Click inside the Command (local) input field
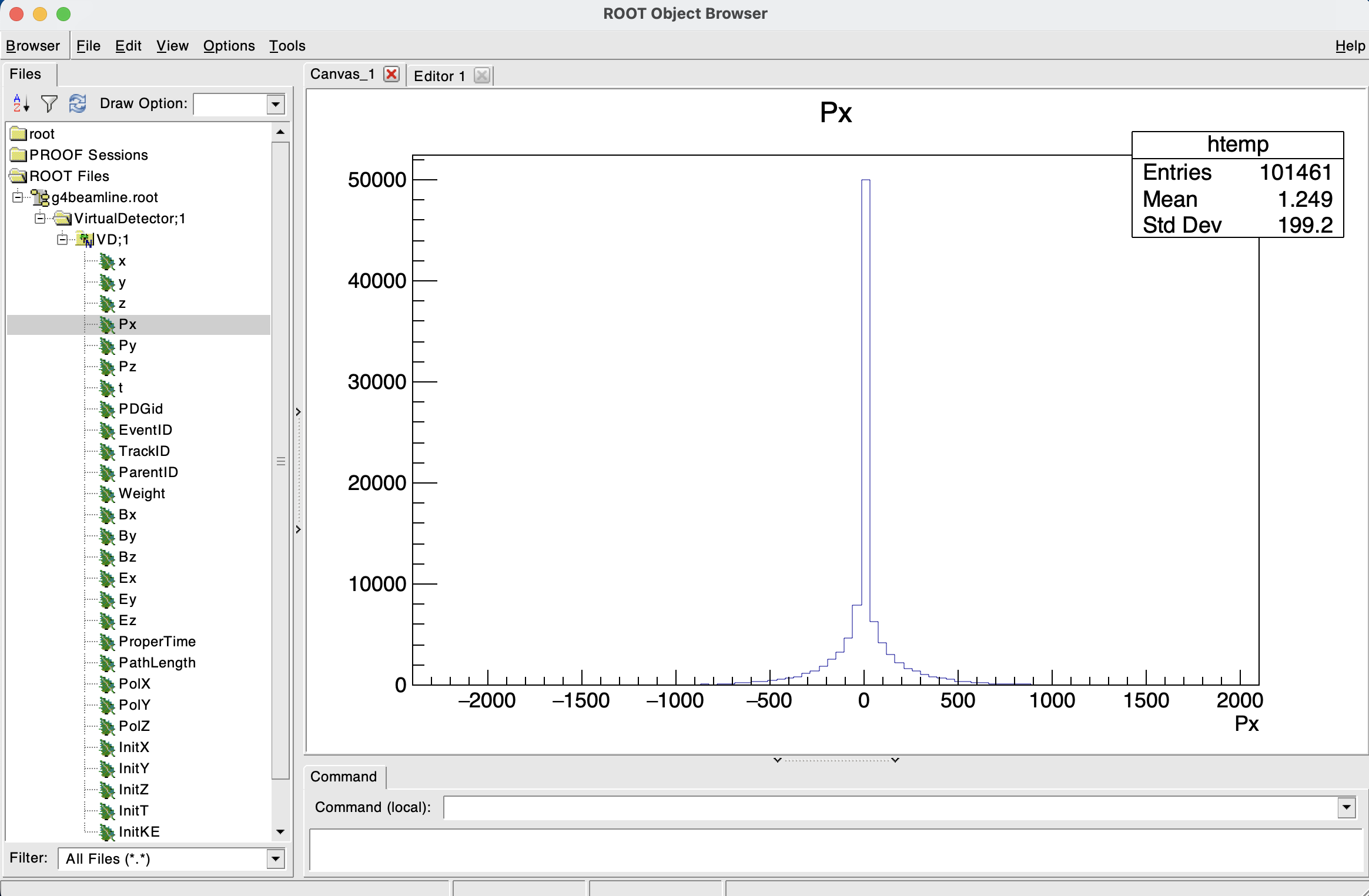Viewport: 1369px width, 896px height. [x=882, y=807]
